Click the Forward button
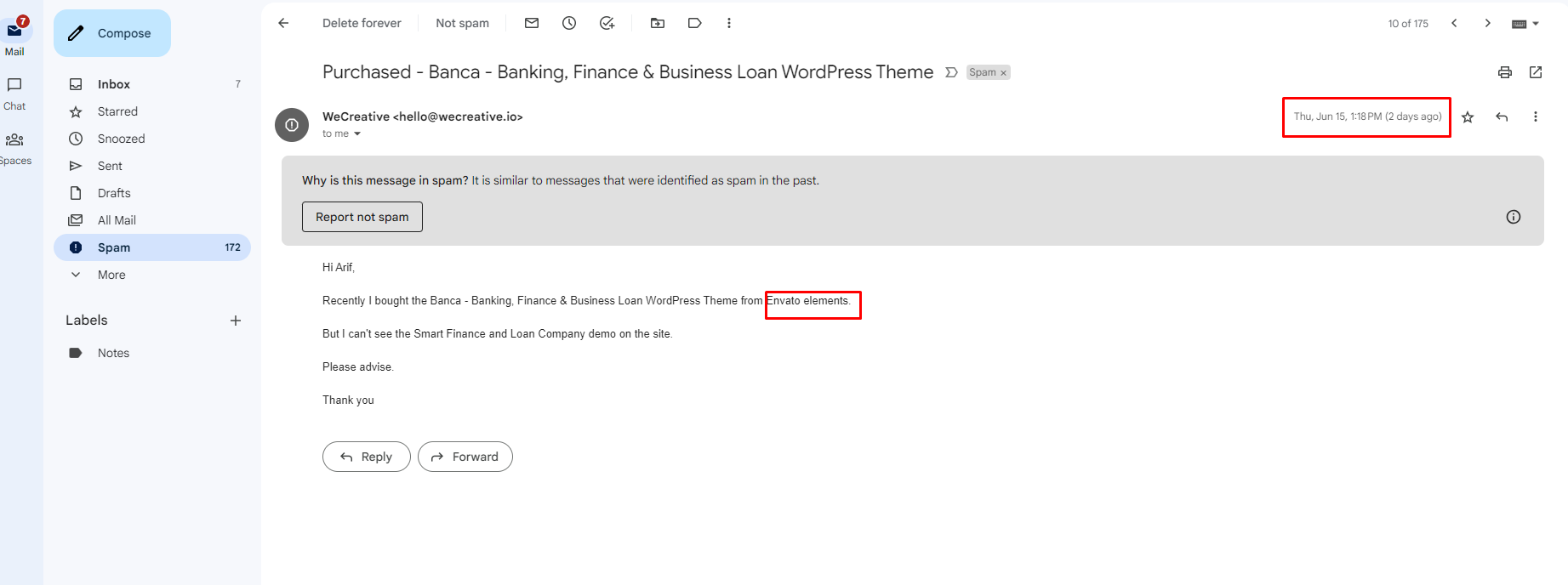The height and width of the screenshot is (585, 1568). tap(465, 457)
